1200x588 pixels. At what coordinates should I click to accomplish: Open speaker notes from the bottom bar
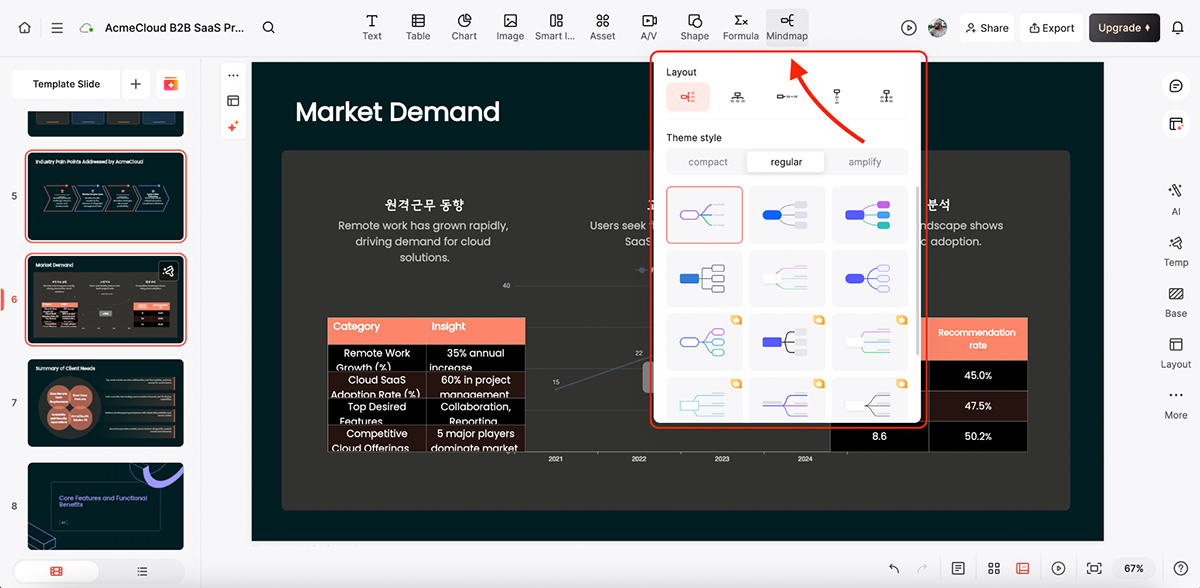click(958, 568)
